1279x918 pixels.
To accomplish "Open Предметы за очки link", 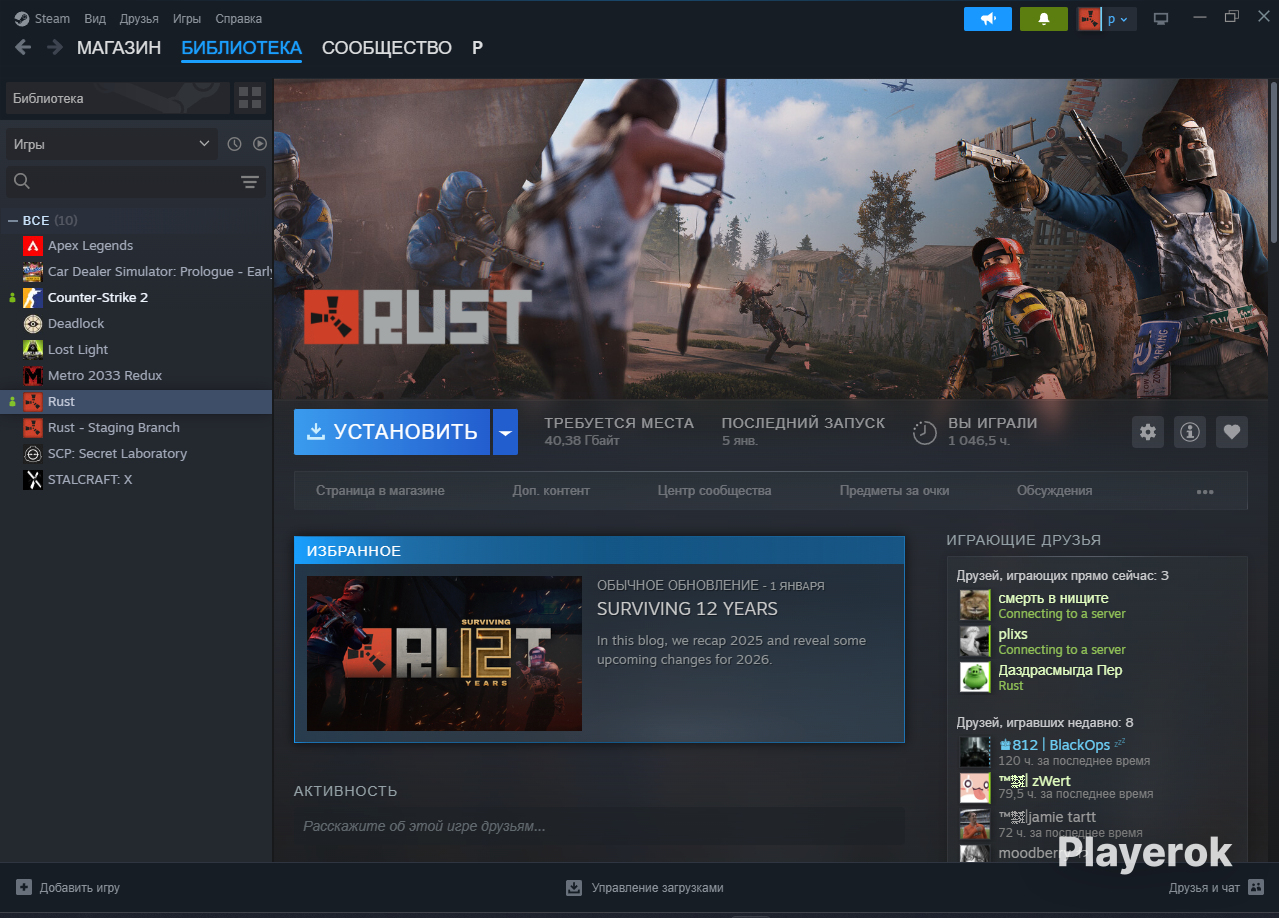I will (894, 491).
